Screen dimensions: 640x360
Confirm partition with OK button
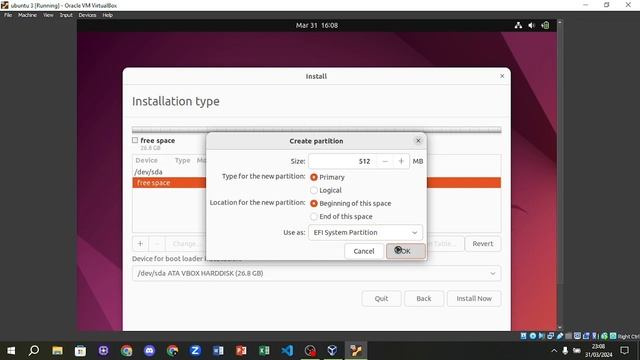405,251
